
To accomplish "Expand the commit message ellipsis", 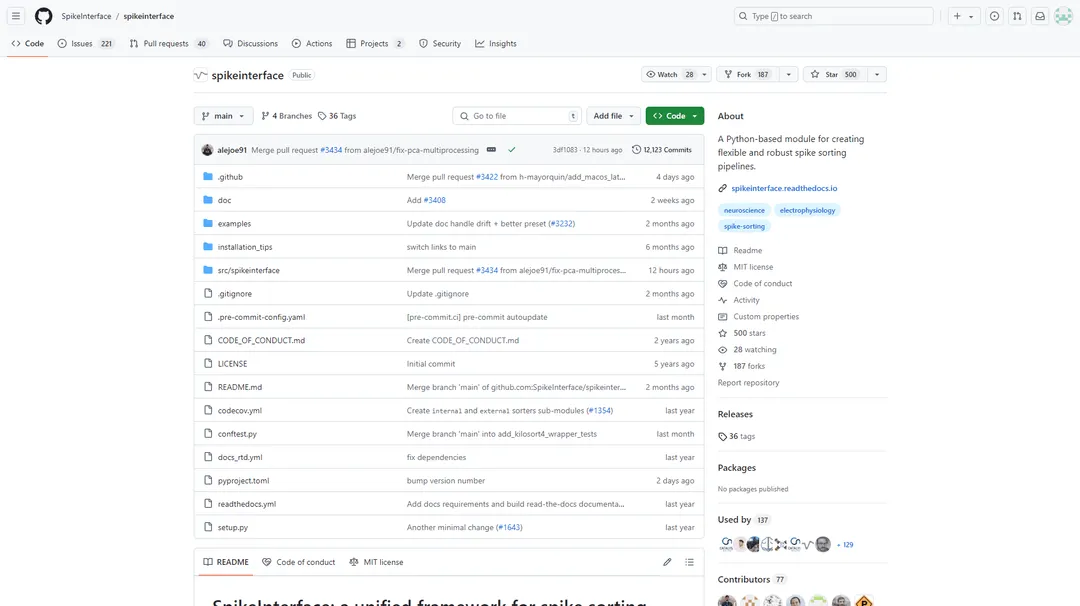I will [x=491, y=149].
